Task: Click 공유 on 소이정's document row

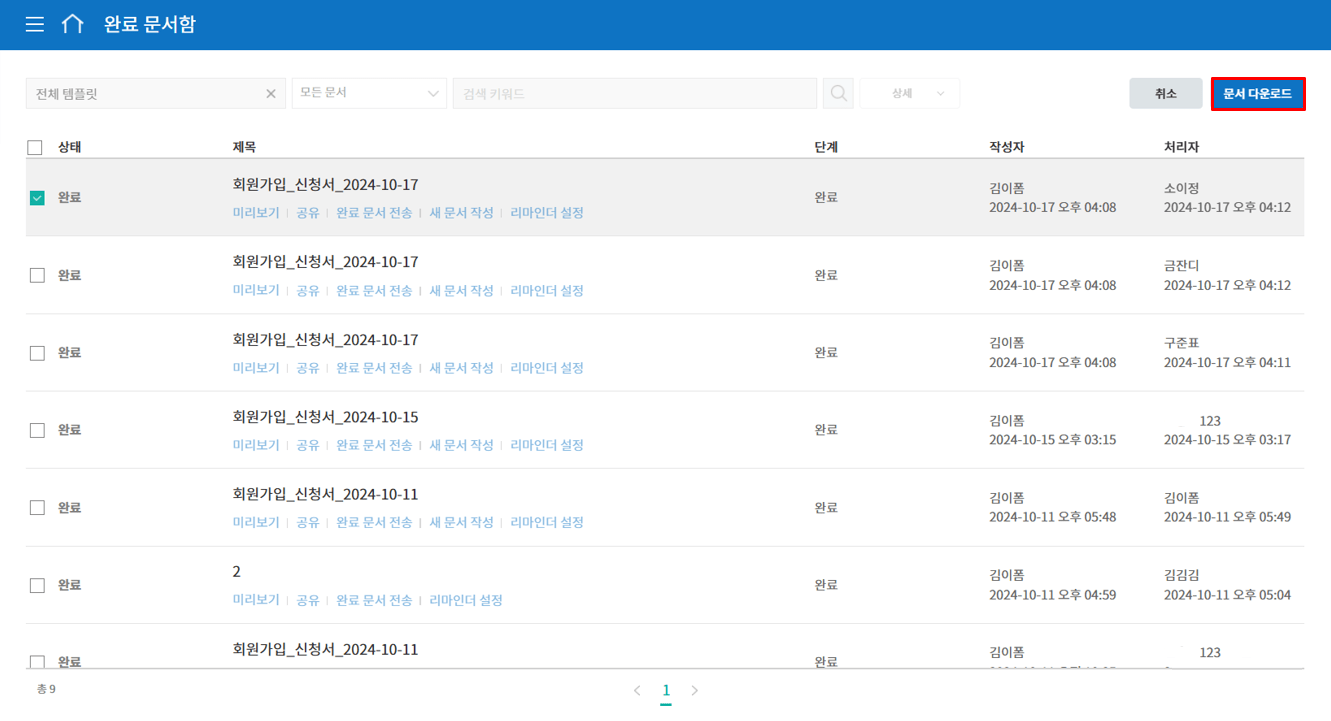Action: 308,213
